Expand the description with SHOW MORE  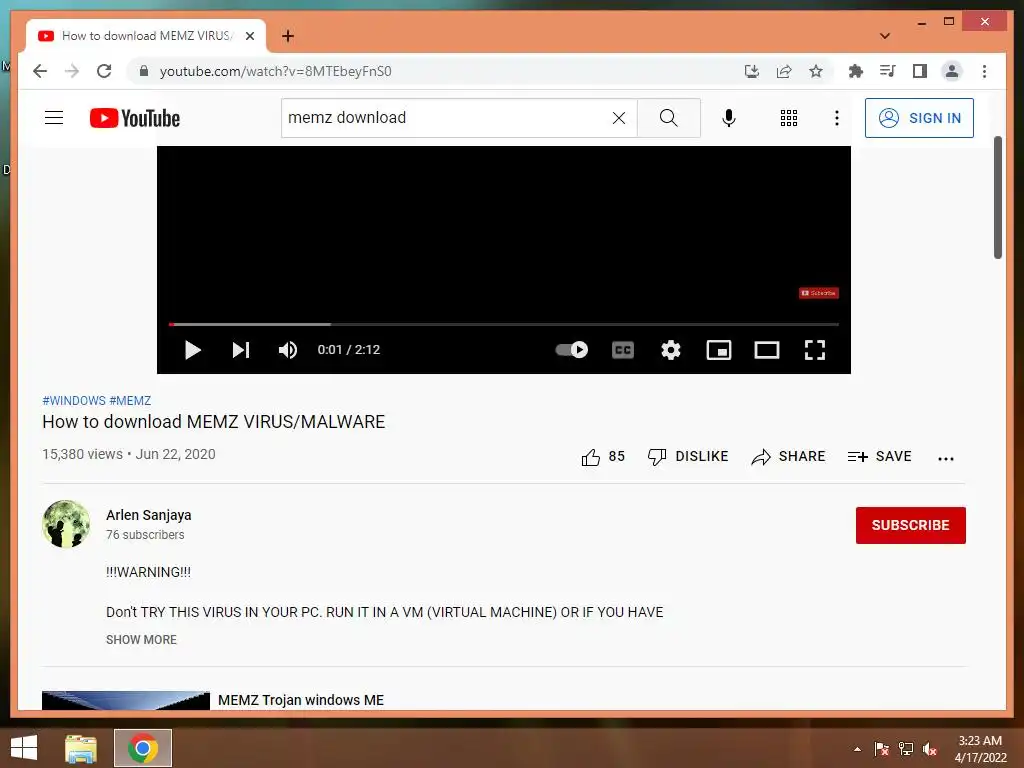point(141,639)
